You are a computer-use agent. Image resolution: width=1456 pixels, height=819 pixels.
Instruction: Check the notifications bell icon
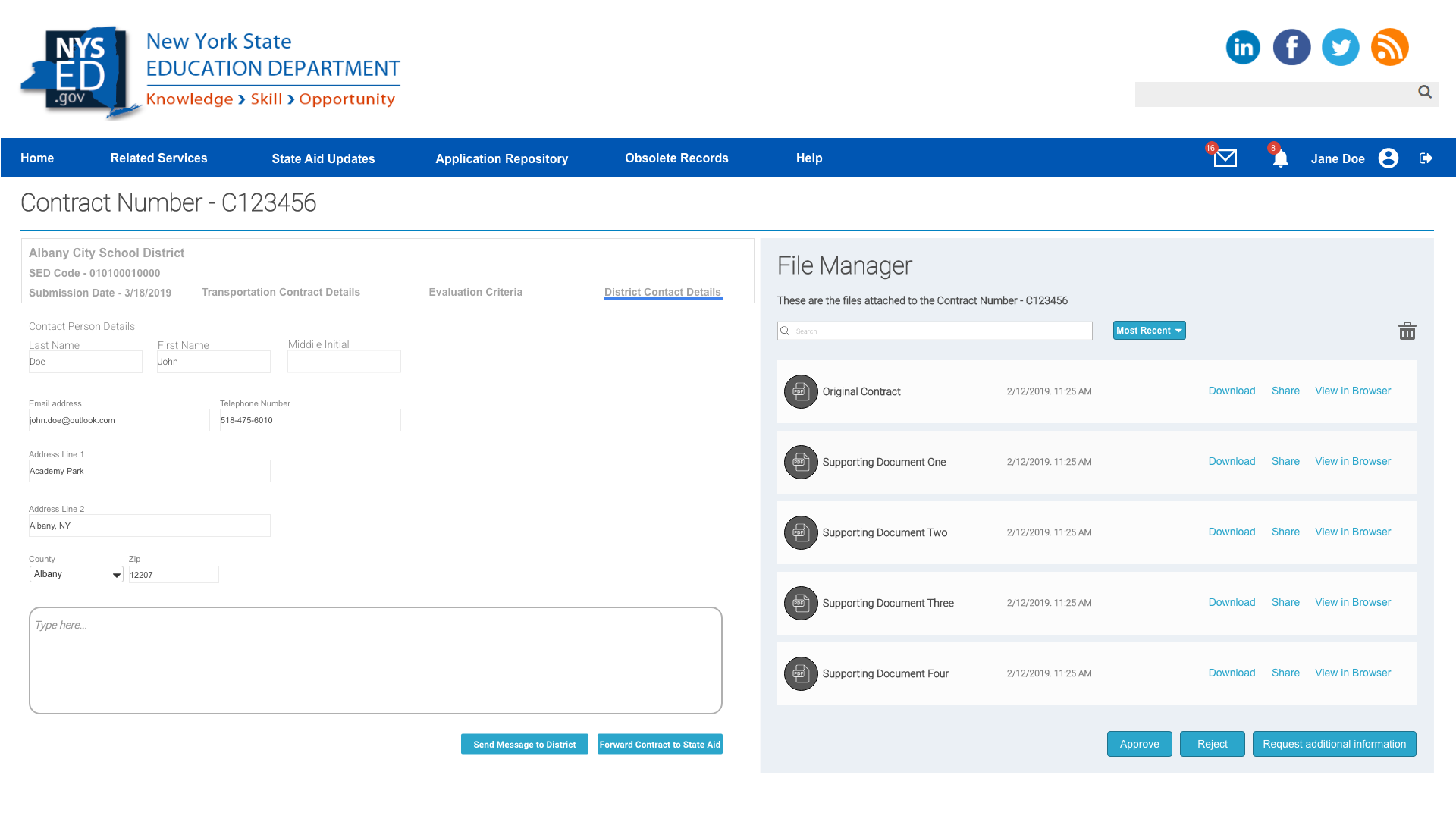(1280, 158)
